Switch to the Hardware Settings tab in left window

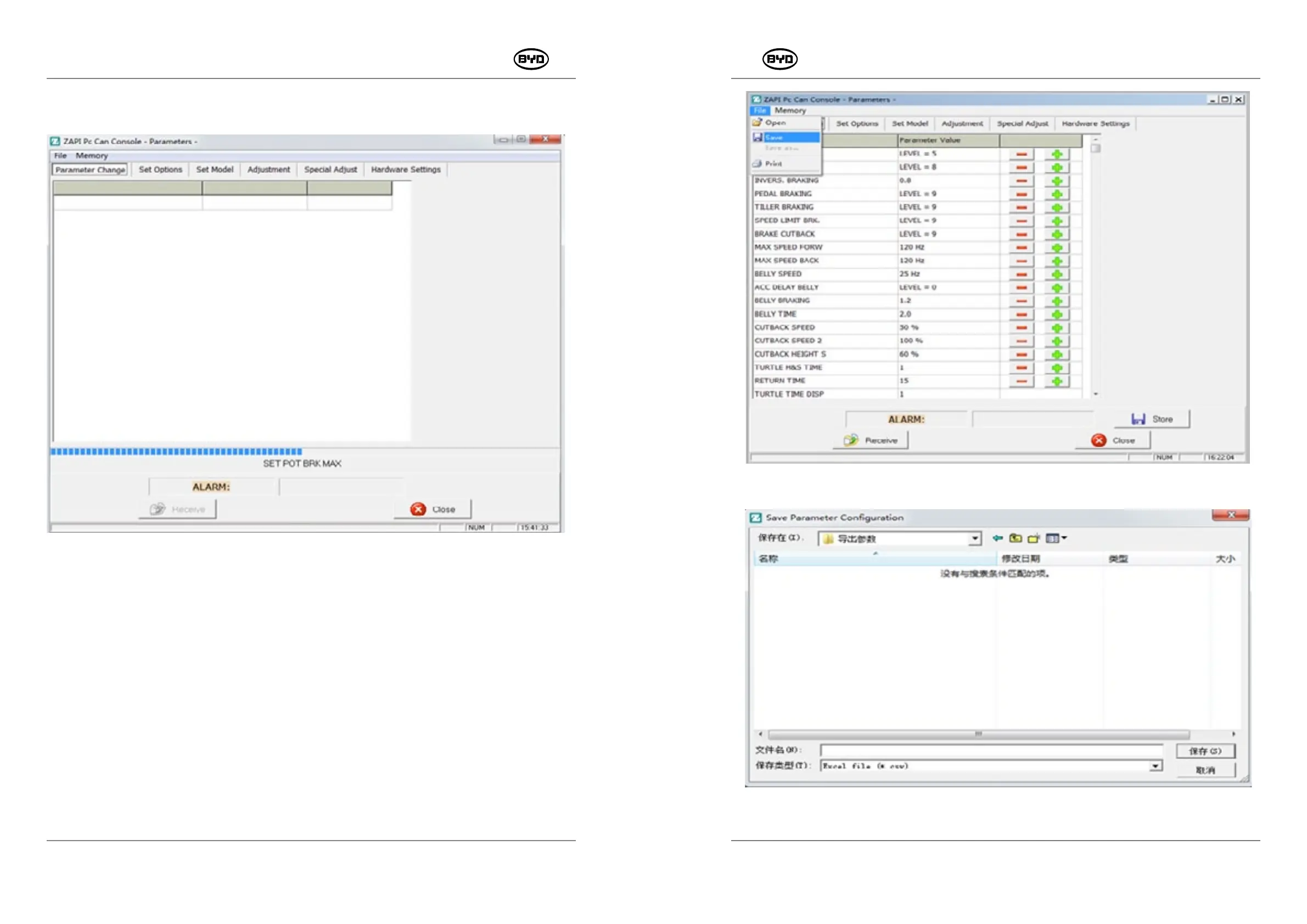coord(405,170)
